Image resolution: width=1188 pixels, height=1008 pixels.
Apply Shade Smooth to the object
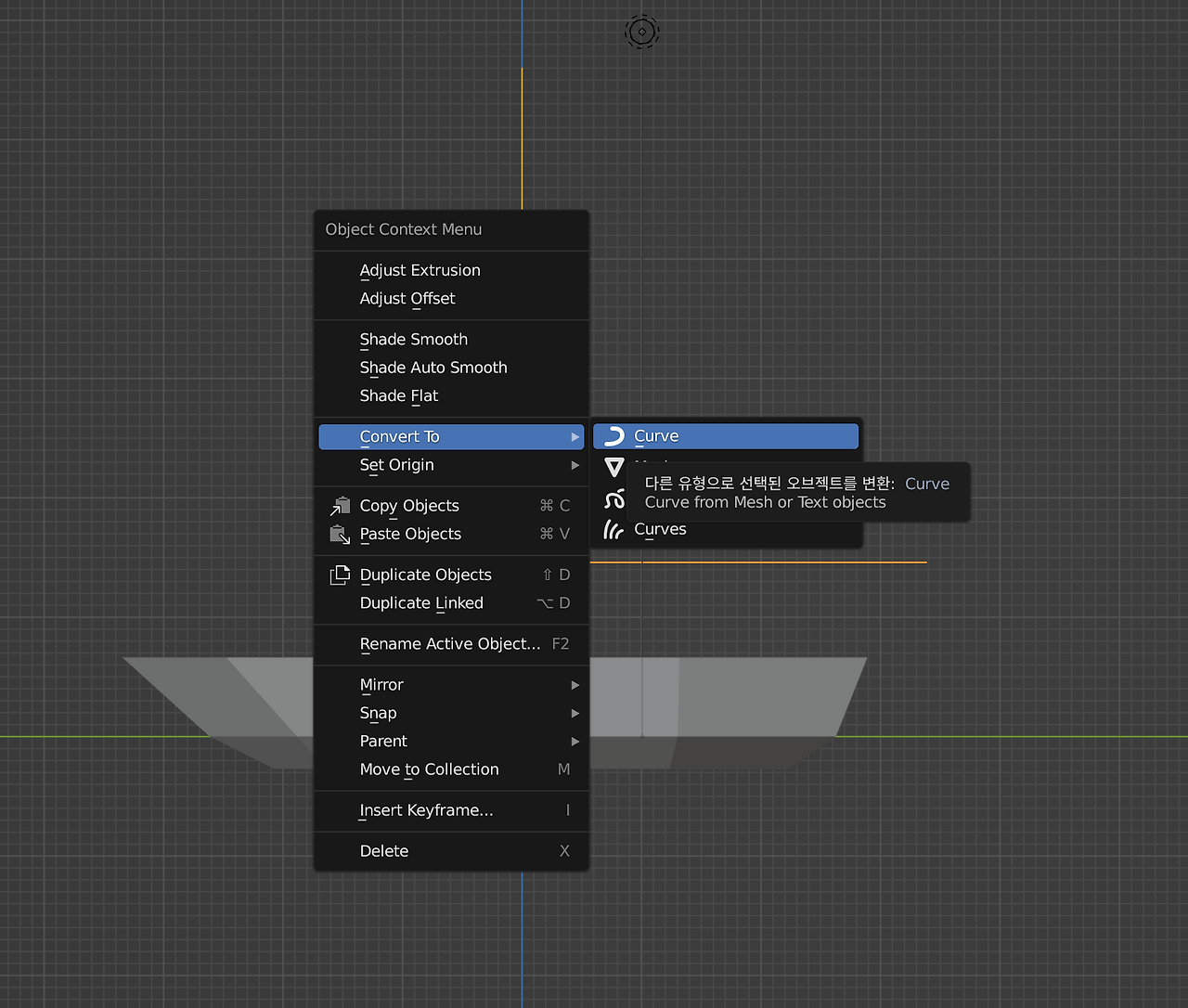pyautogui.click(x=452, y=339)
